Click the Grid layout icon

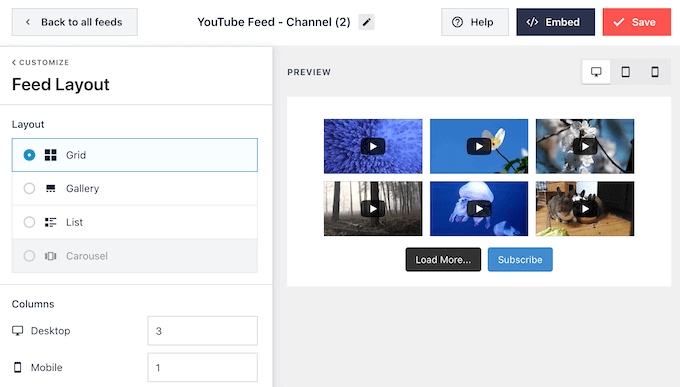pyautogui.click(x=51, y=155)
